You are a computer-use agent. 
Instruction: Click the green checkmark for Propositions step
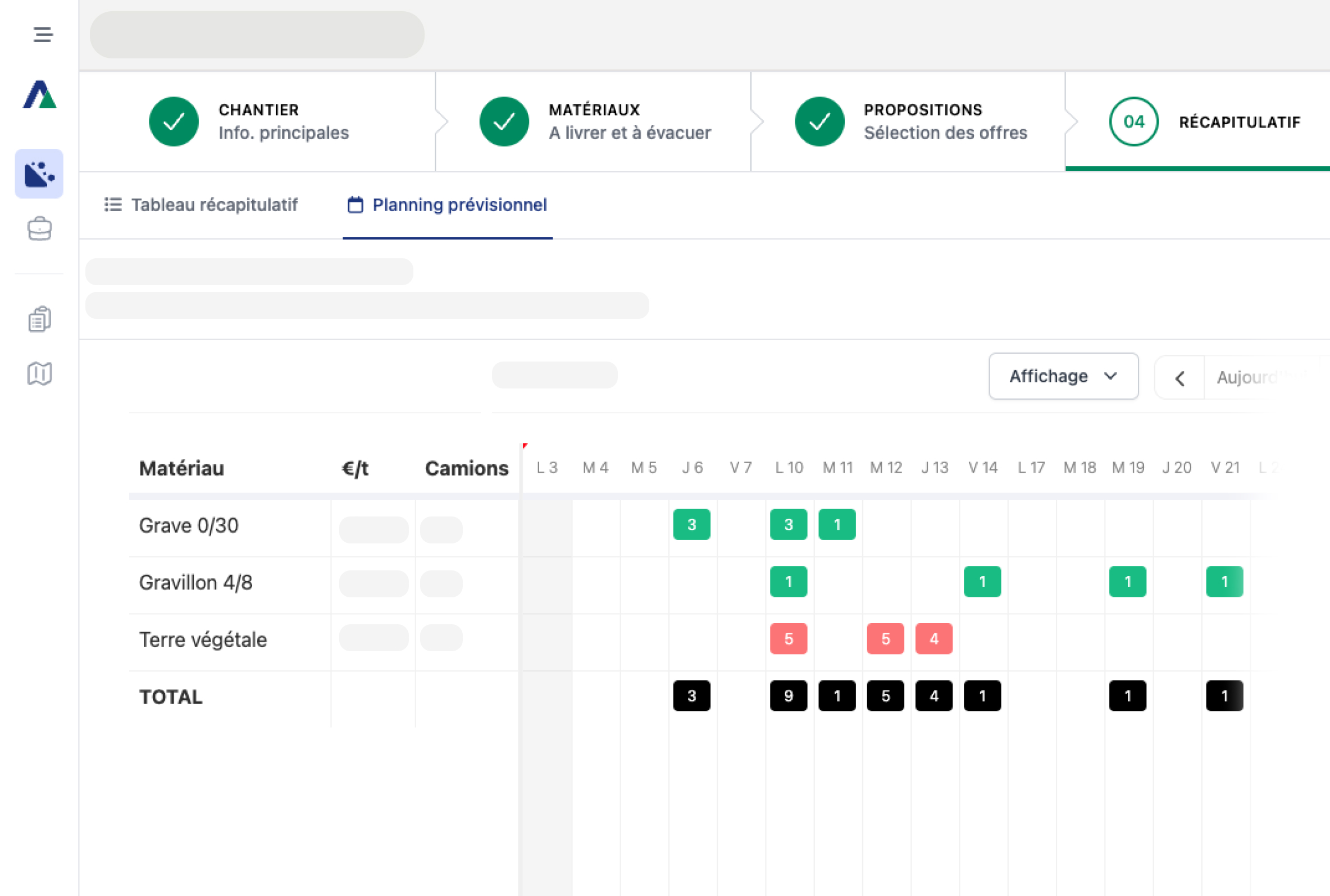(x=819, y=122)
